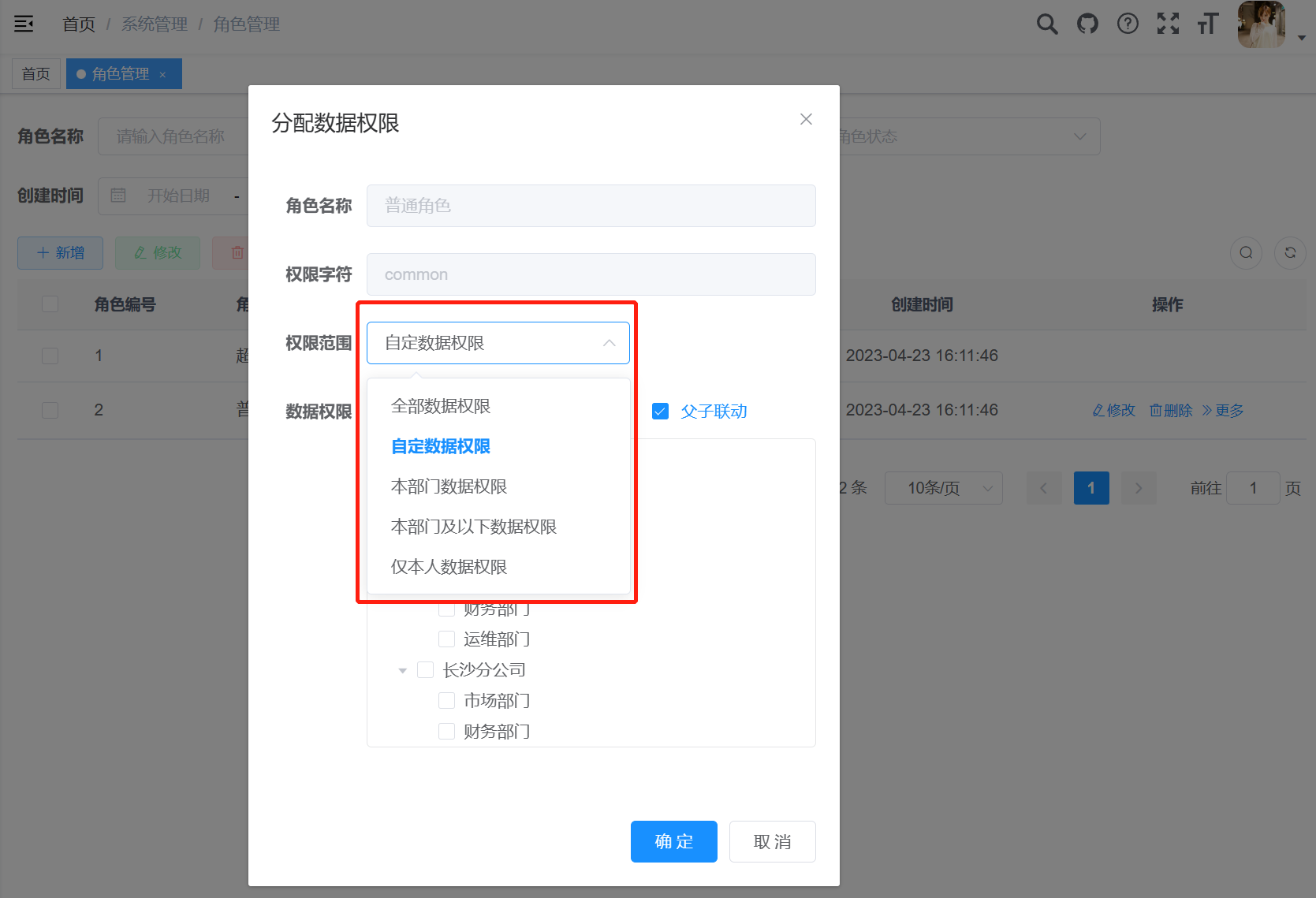This screenshot has width=1316, height=898.
Task: Click the 取消 button
Action: coord(773,841)
